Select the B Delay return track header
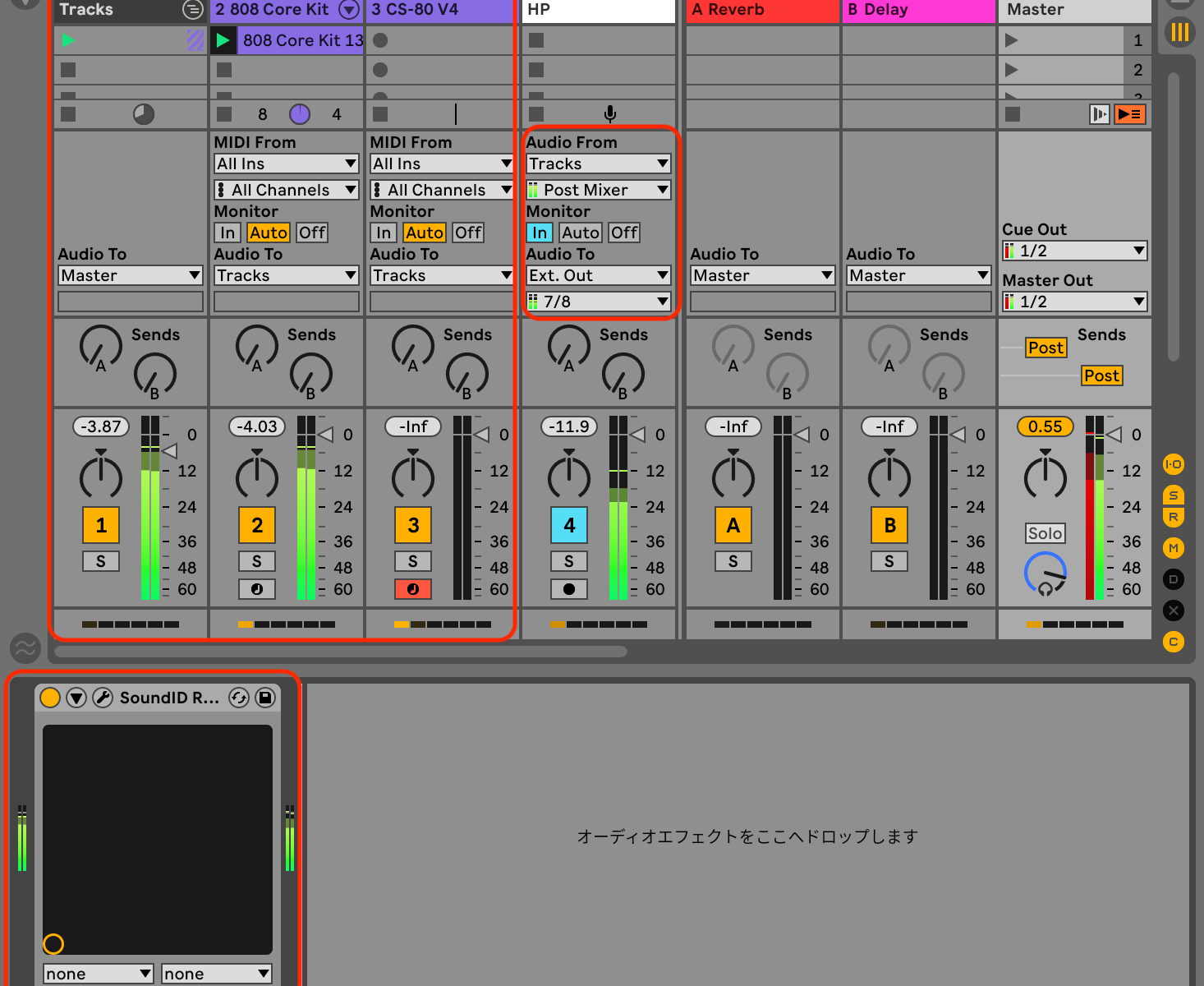Viewport: 1204px width, 986px height. coord(918,10)
